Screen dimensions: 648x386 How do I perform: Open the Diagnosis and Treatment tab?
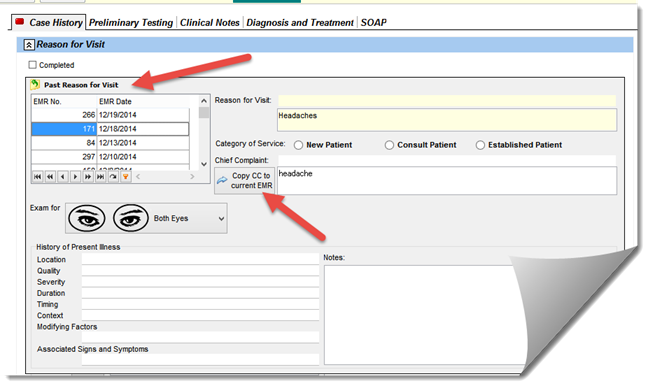tap(300, 23)
